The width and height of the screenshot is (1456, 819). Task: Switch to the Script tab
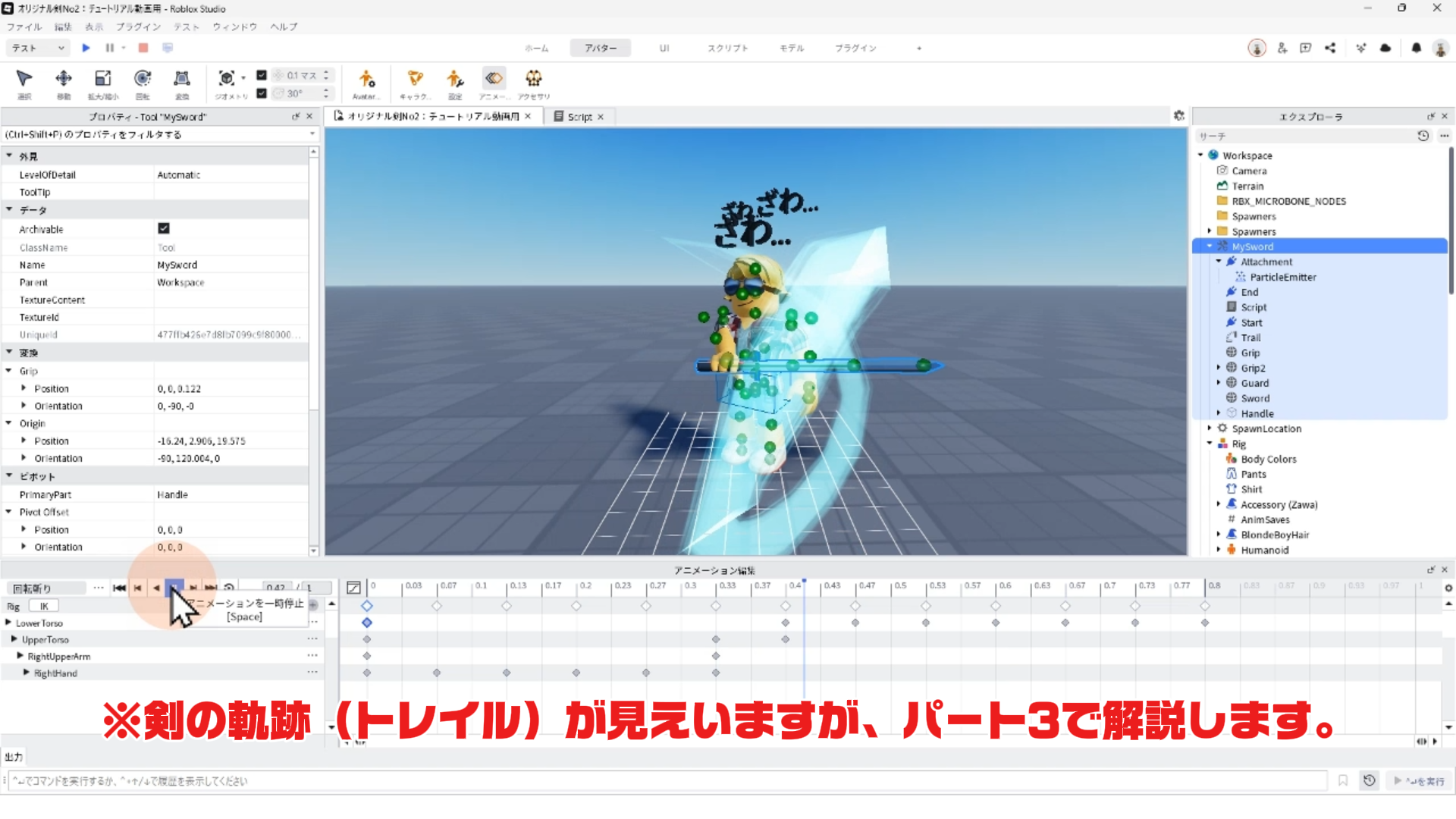pos(579,117)
